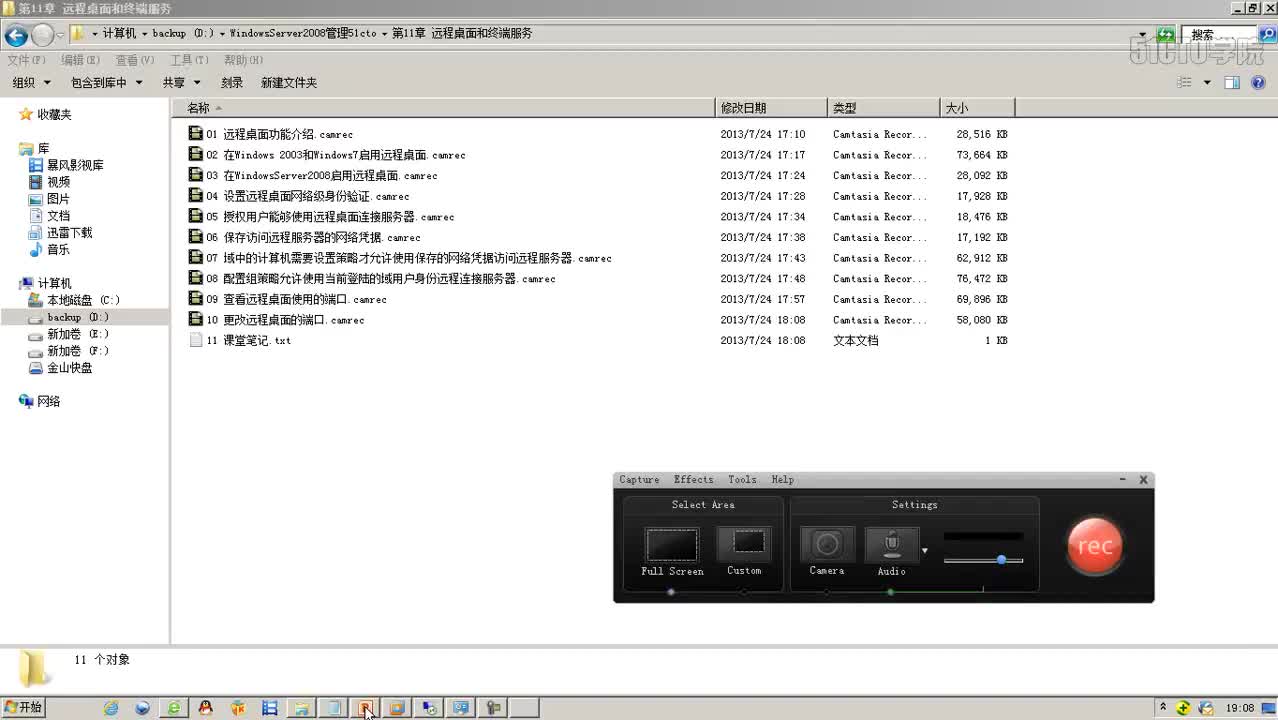The image size is (1278, 720).
Task: Click the Explorer forward navigation arrow
Action: point(42,36)
